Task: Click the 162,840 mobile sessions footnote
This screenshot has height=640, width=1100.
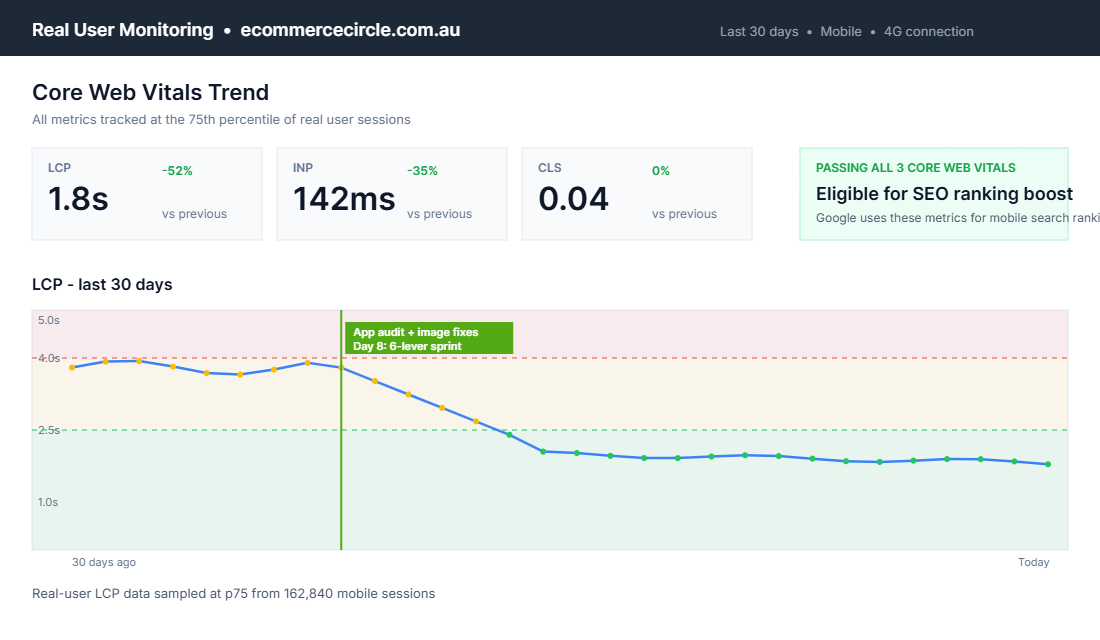Action: 234,594
